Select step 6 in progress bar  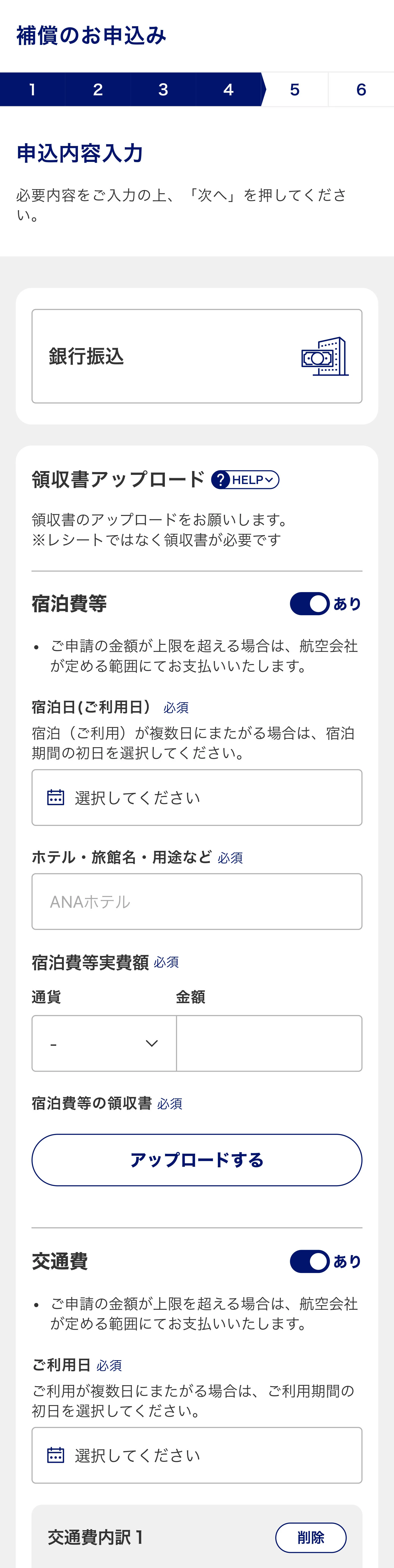click(x=361, y=90)
